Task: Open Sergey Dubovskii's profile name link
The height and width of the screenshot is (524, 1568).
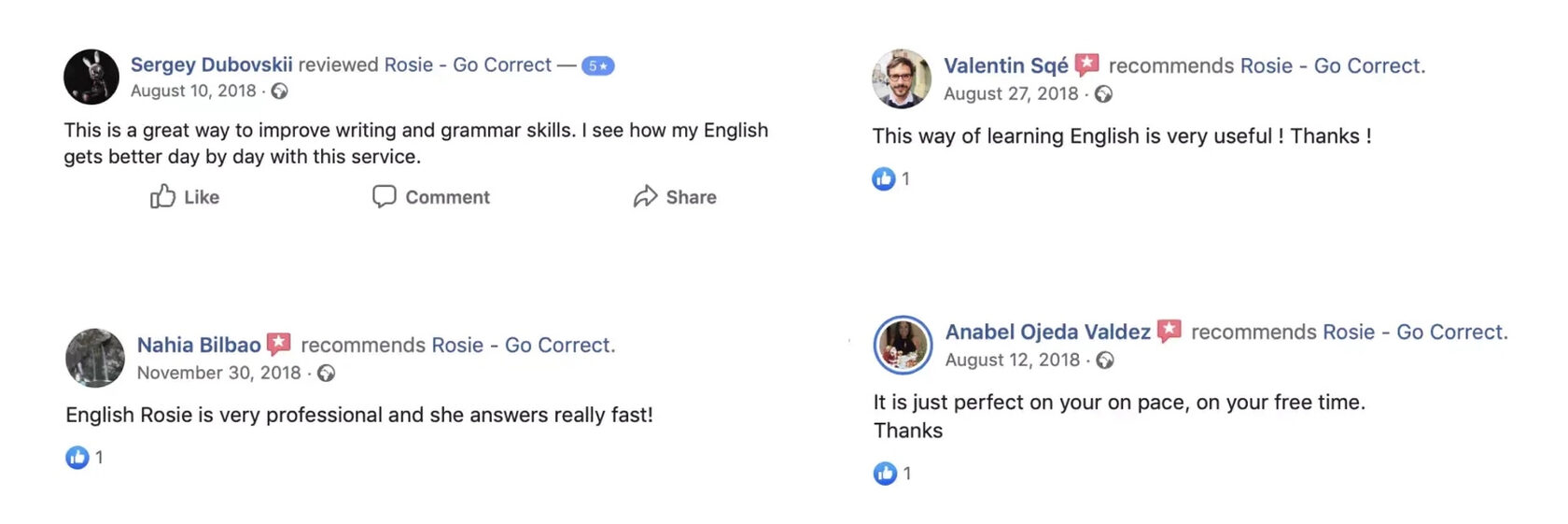Action: tap(211, 64)
